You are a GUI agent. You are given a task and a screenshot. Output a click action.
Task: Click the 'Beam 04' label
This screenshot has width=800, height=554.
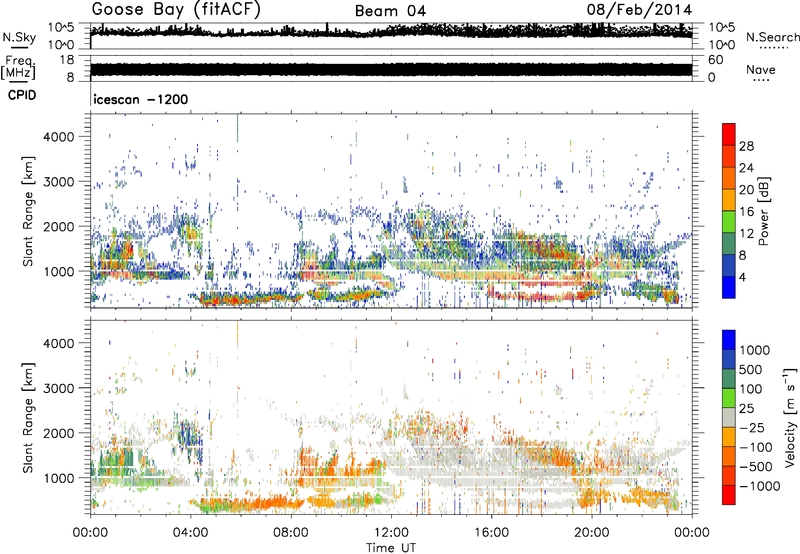coord(390,11)
